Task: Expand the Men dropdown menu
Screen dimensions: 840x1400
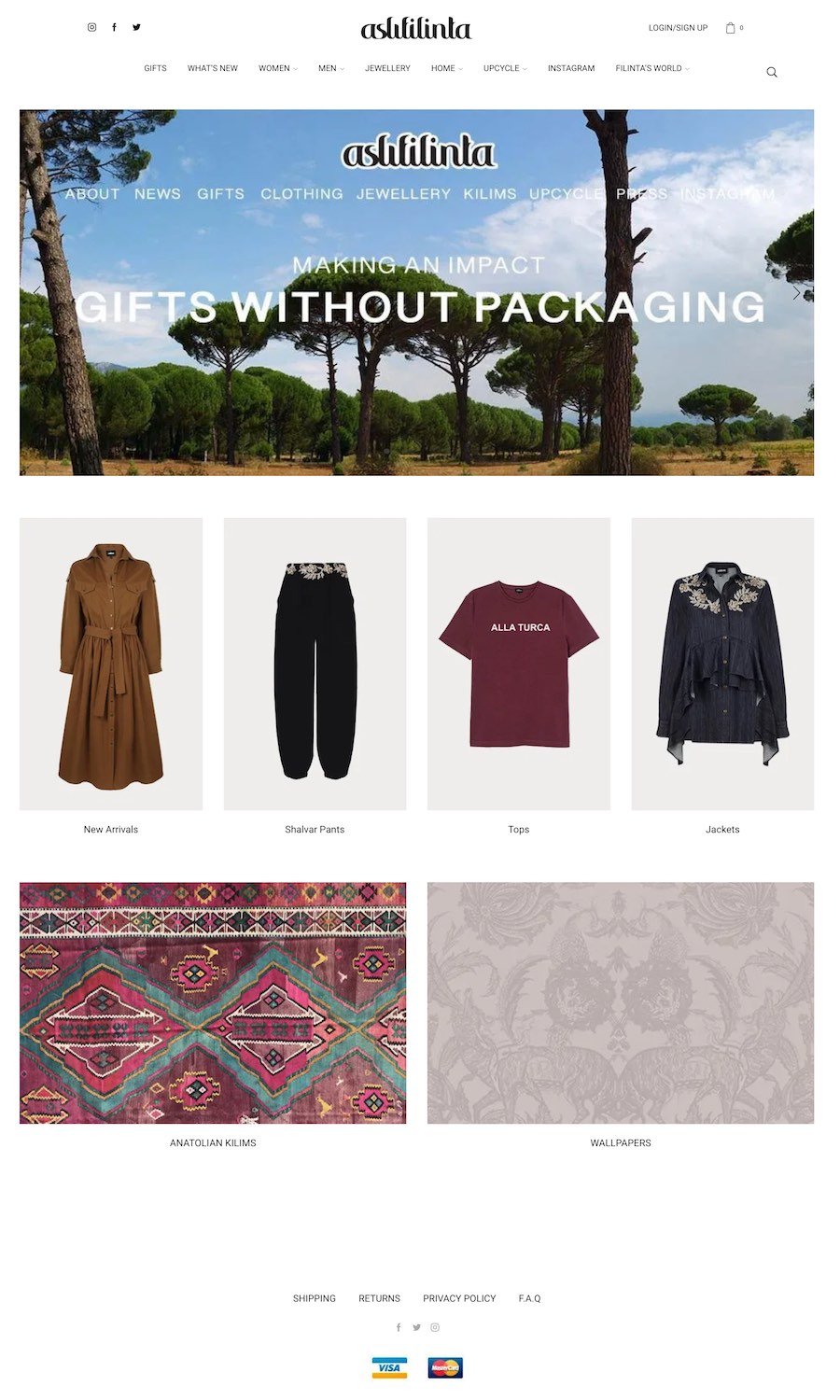Action: click(x=331, y=68)
